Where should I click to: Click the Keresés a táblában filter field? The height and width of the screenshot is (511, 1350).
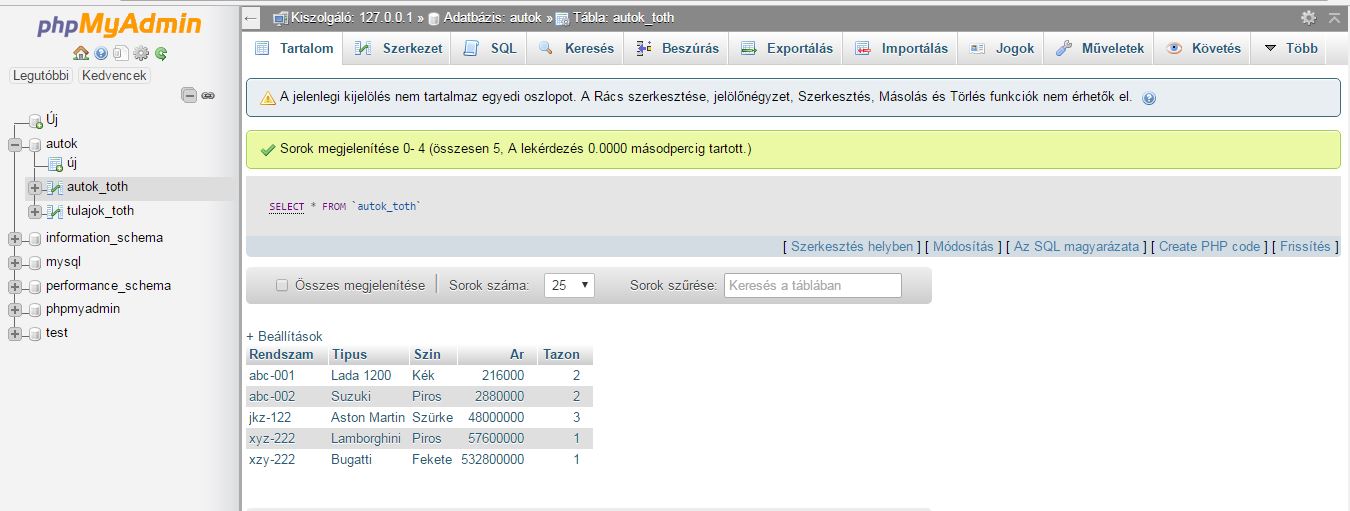(812, 285)
